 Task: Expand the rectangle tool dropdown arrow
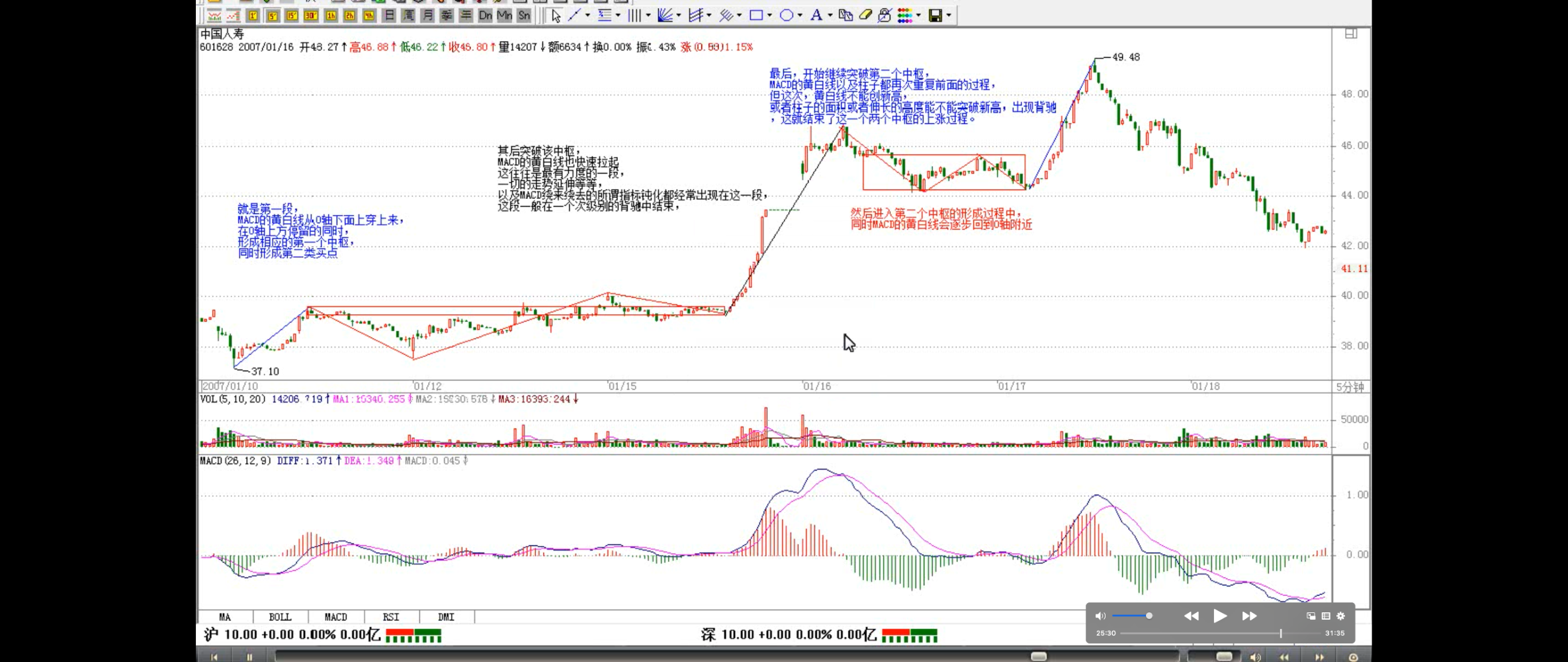point(769,15)
